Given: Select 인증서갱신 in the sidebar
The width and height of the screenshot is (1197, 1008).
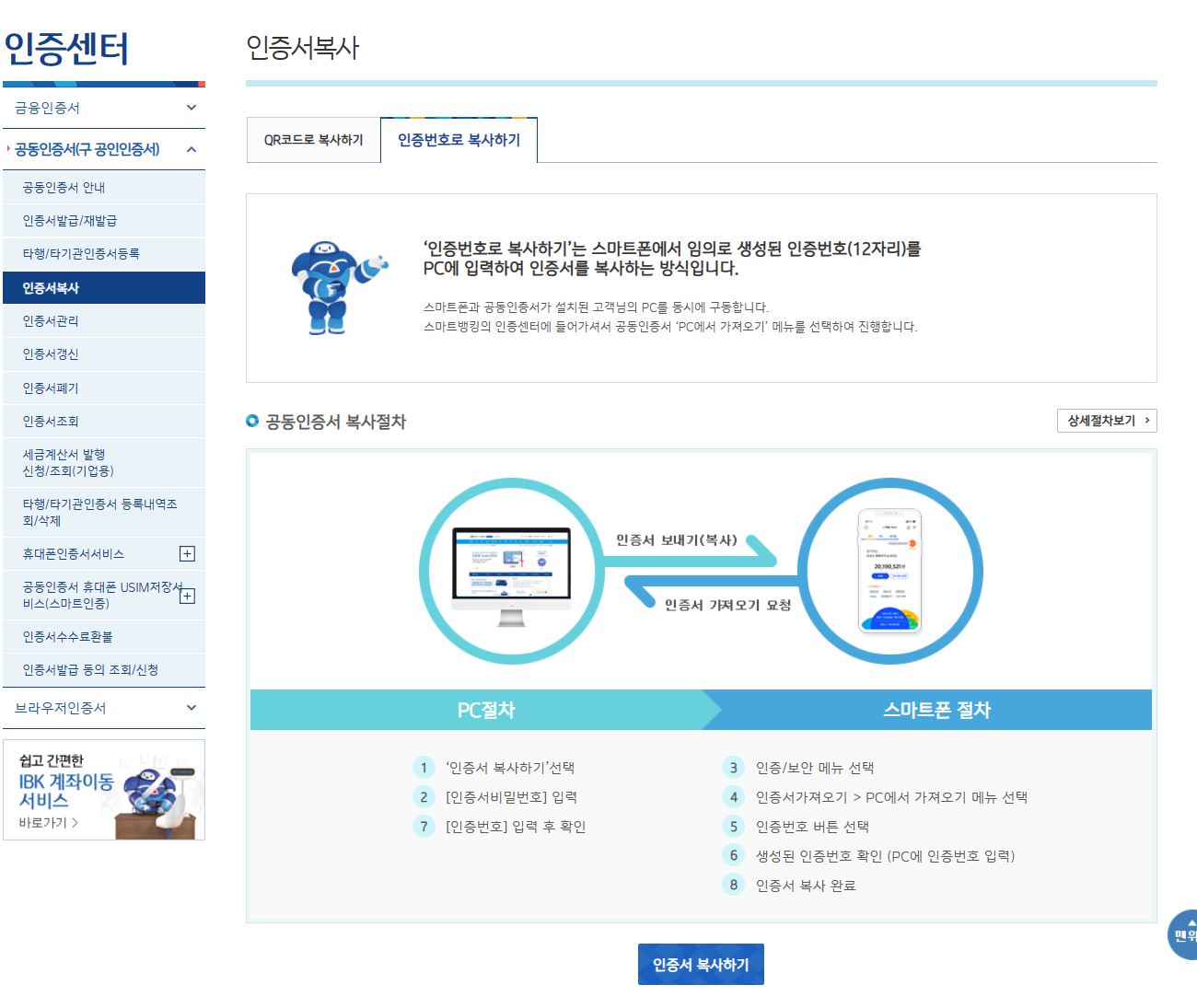Looking at the screenshot, I should (x=52, y=353).
